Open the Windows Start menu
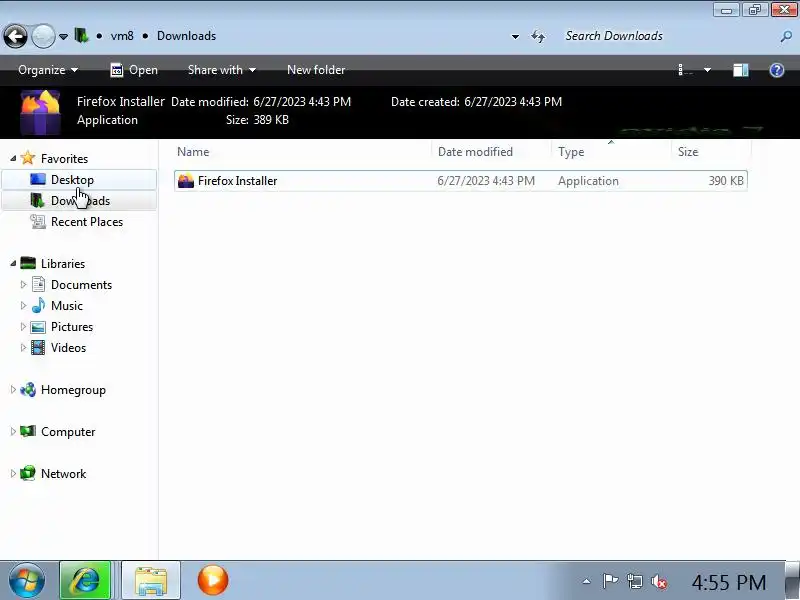 [x=27, y=581]
